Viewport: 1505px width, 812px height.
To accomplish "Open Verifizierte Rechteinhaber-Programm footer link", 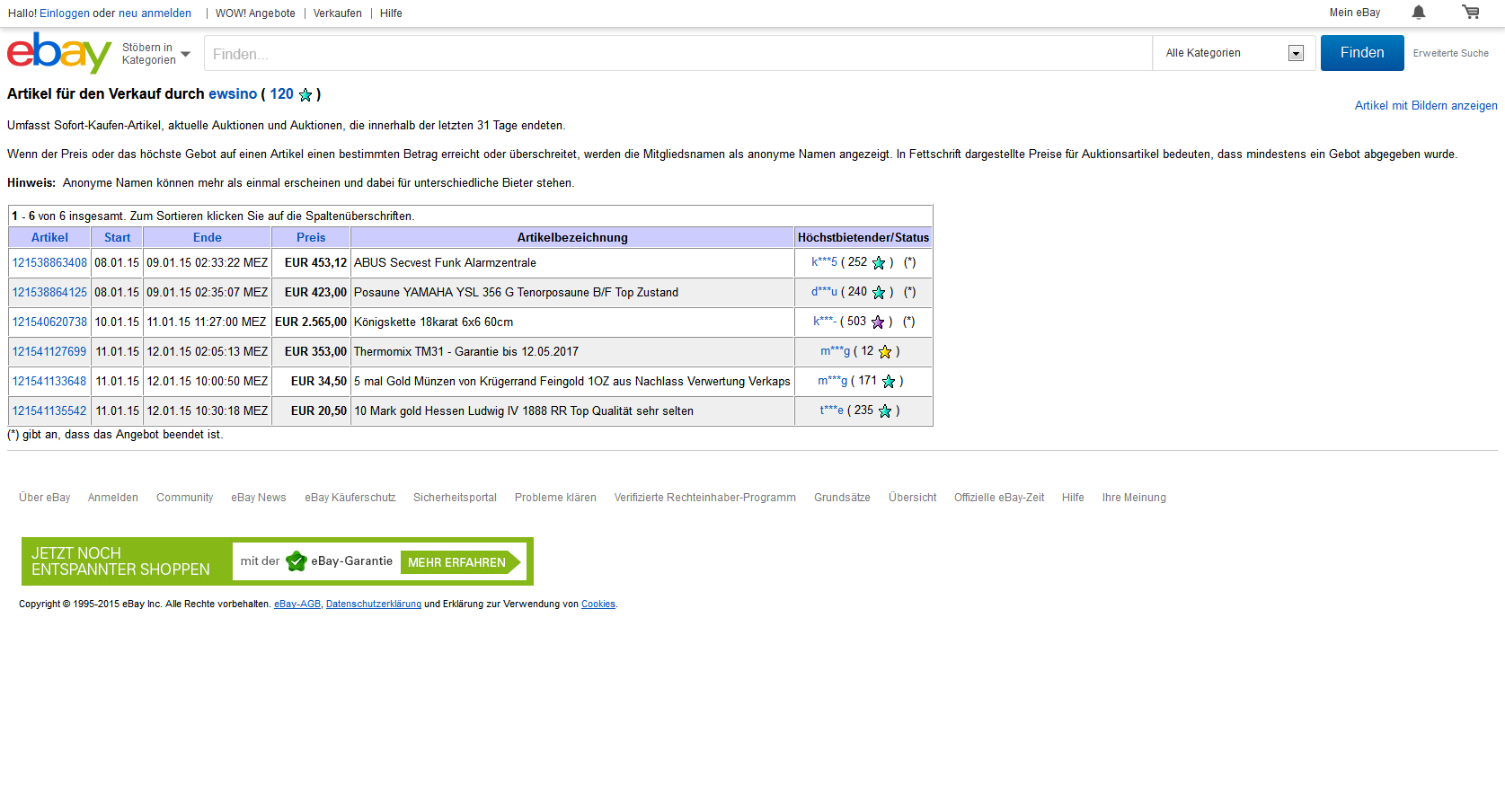I will 705,498.
